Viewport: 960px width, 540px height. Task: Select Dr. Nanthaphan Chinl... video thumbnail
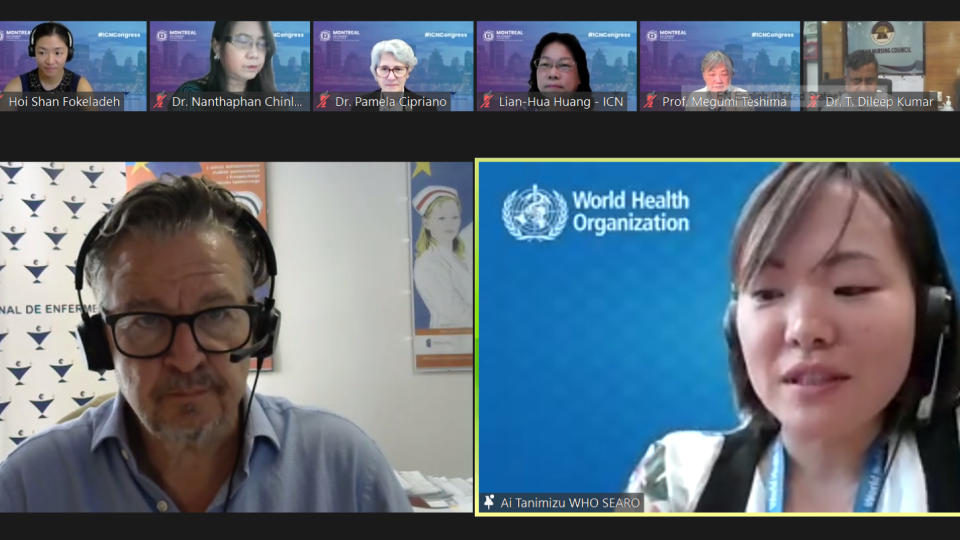click(230, 66)
